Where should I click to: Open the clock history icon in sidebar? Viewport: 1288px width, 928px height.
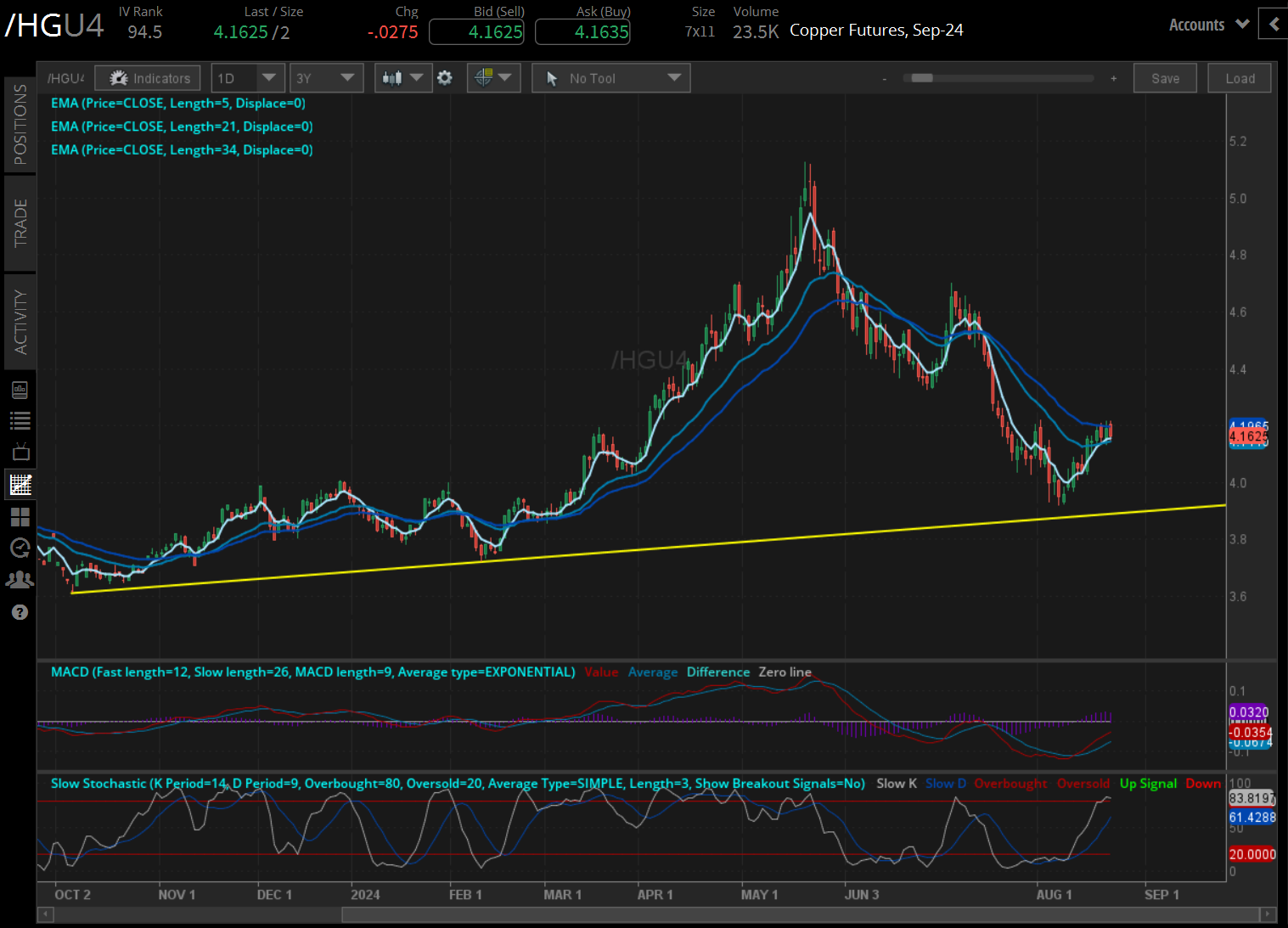[20, 548]
